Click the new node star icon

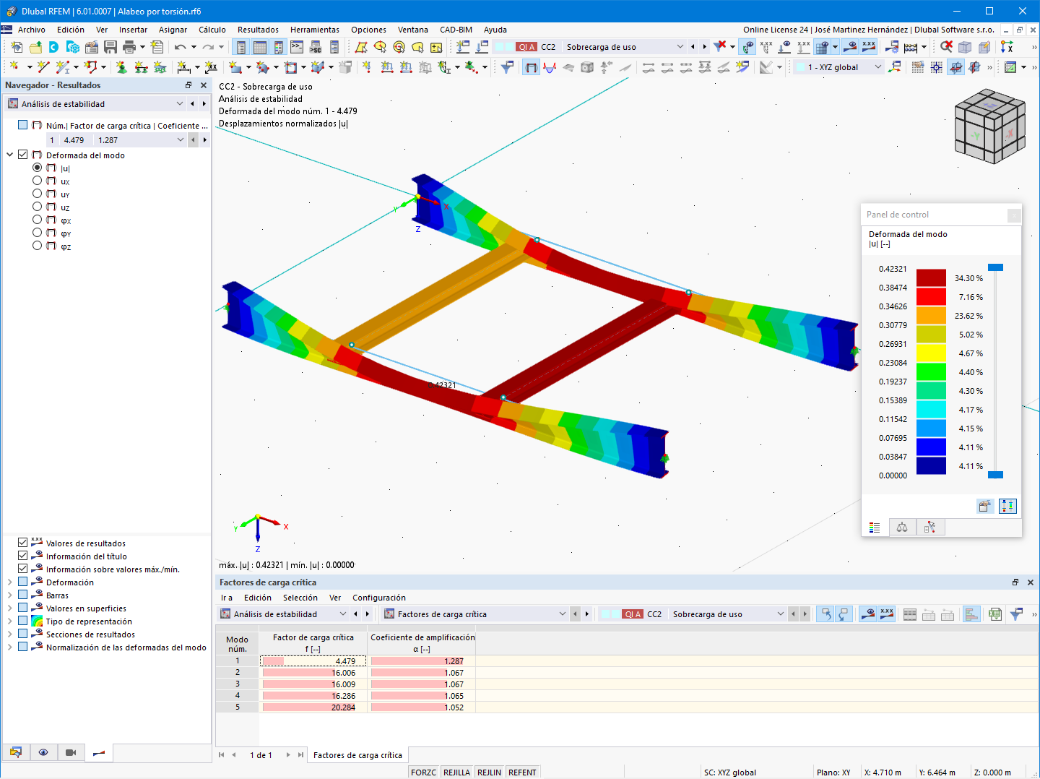(x=14, y=67)
